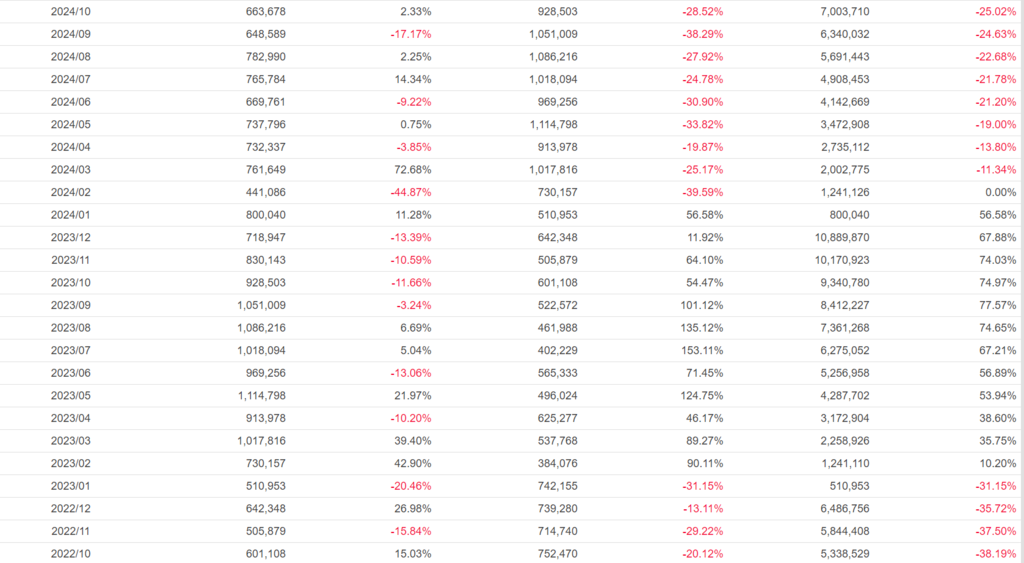Click the 0.00% cell
Screen dimensions: 1024x563
tap(1001, 193)
